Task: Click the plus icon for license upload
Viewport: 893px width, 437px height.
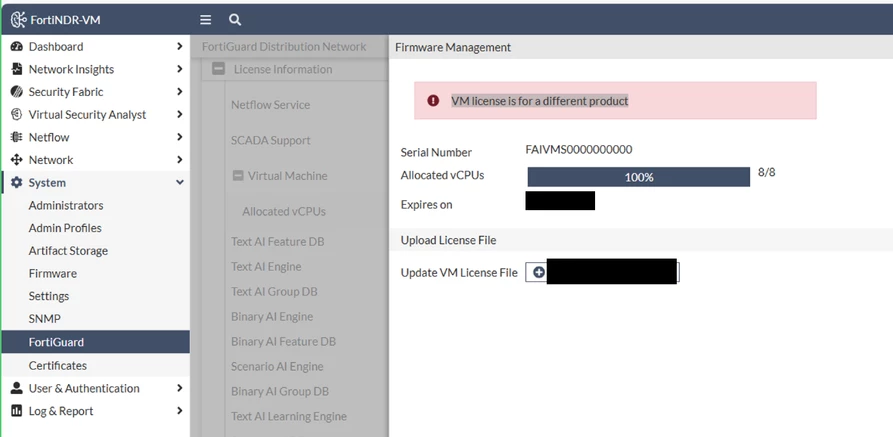Action: click(x=538, y=273)
